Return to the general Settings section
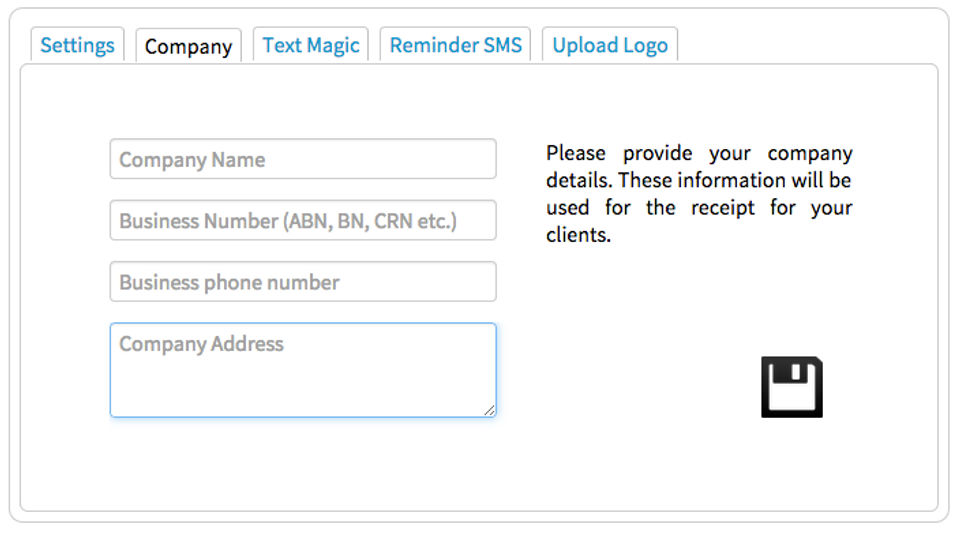Image resolution: width=960 pixels, height=535 pixels. tap(77, 45)
